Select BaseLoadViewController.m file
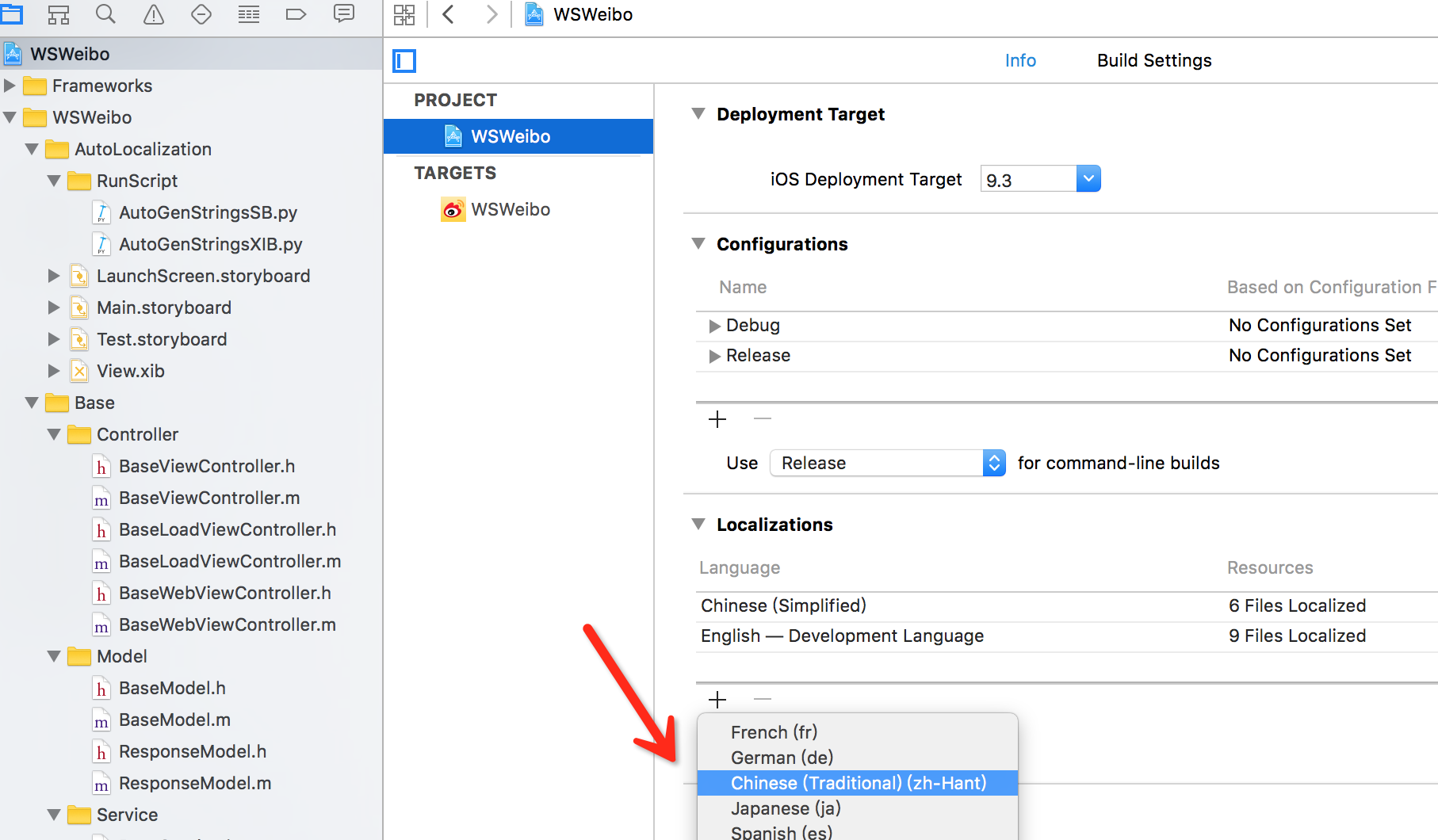This screenshot has height=840, width=1438. pos(230,561)
